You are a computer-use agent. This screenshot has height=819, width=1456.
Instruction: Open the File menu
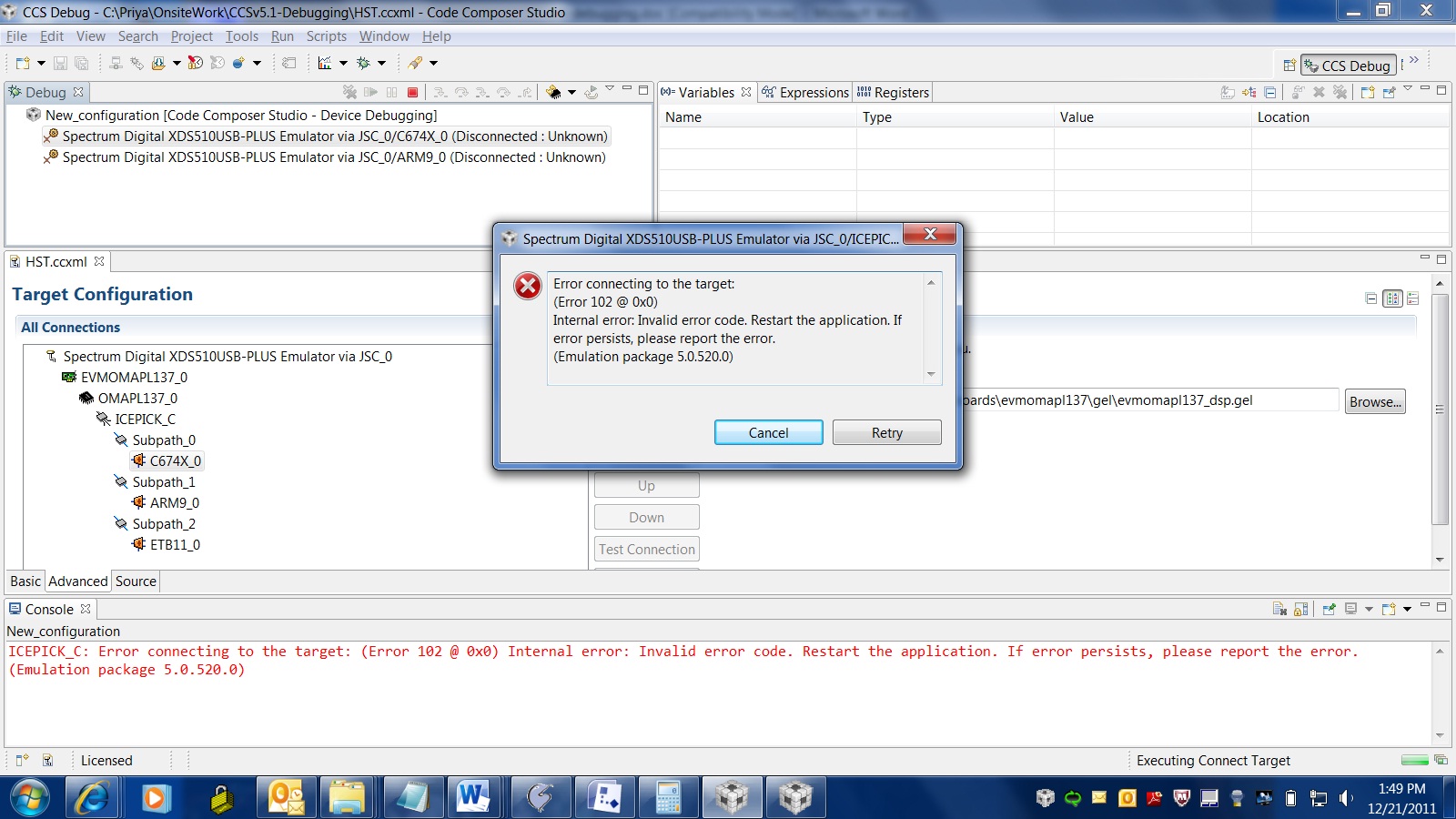(16, 36)
